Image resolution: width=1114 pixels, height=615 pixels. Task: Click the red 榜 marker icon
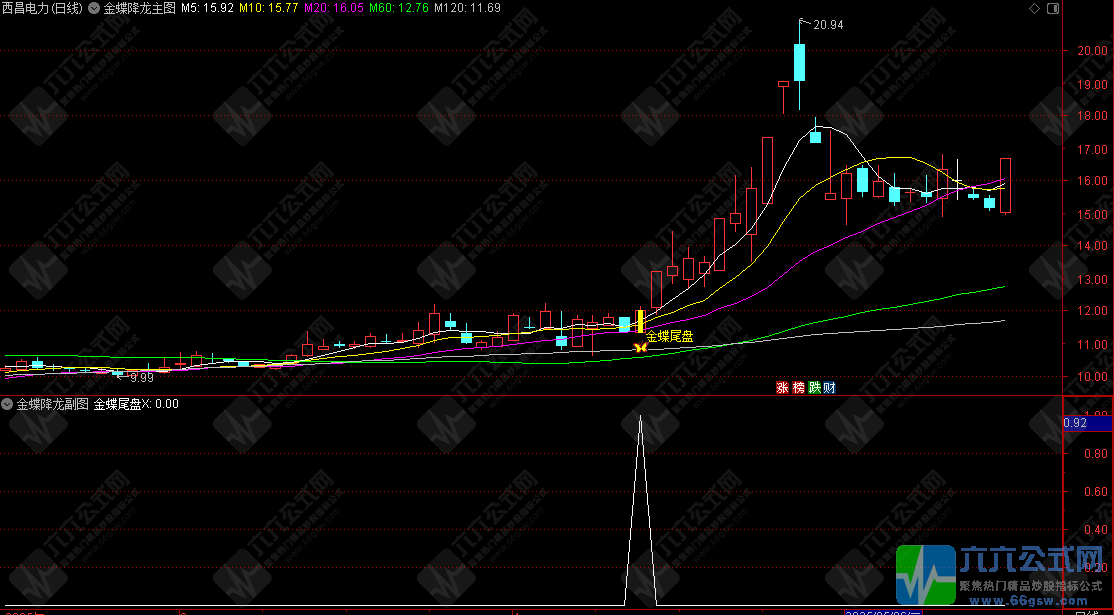pyautogui.click(x=798, y=388)
